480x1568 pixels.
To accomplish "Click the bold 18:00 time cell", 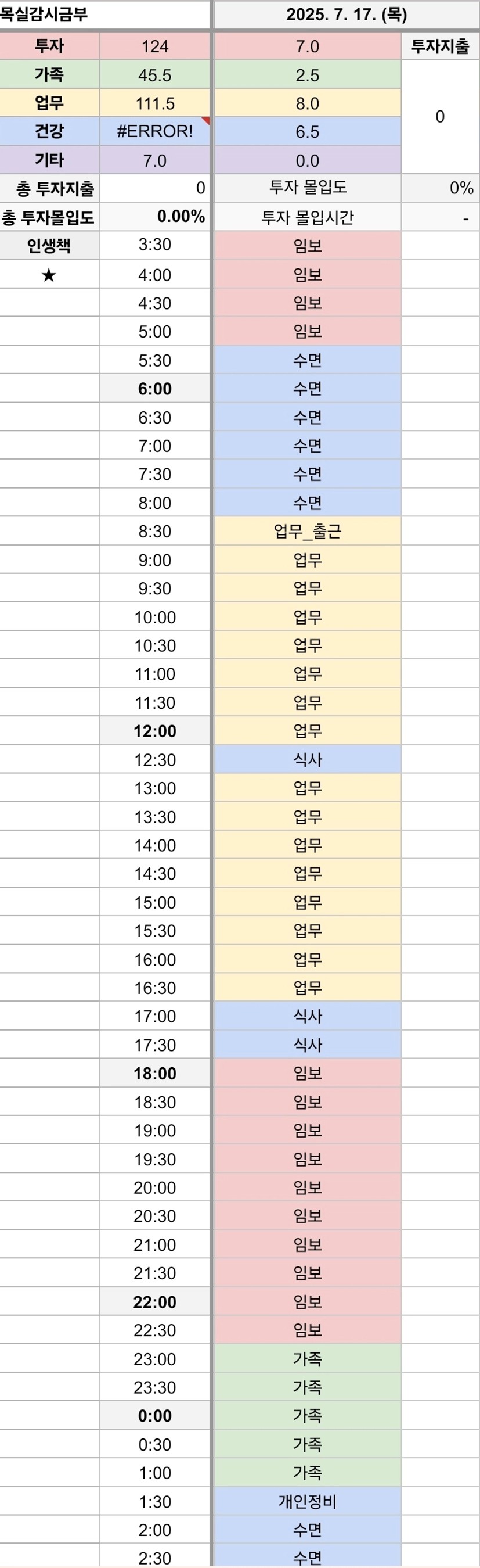I will click(x=154, y=1073).
